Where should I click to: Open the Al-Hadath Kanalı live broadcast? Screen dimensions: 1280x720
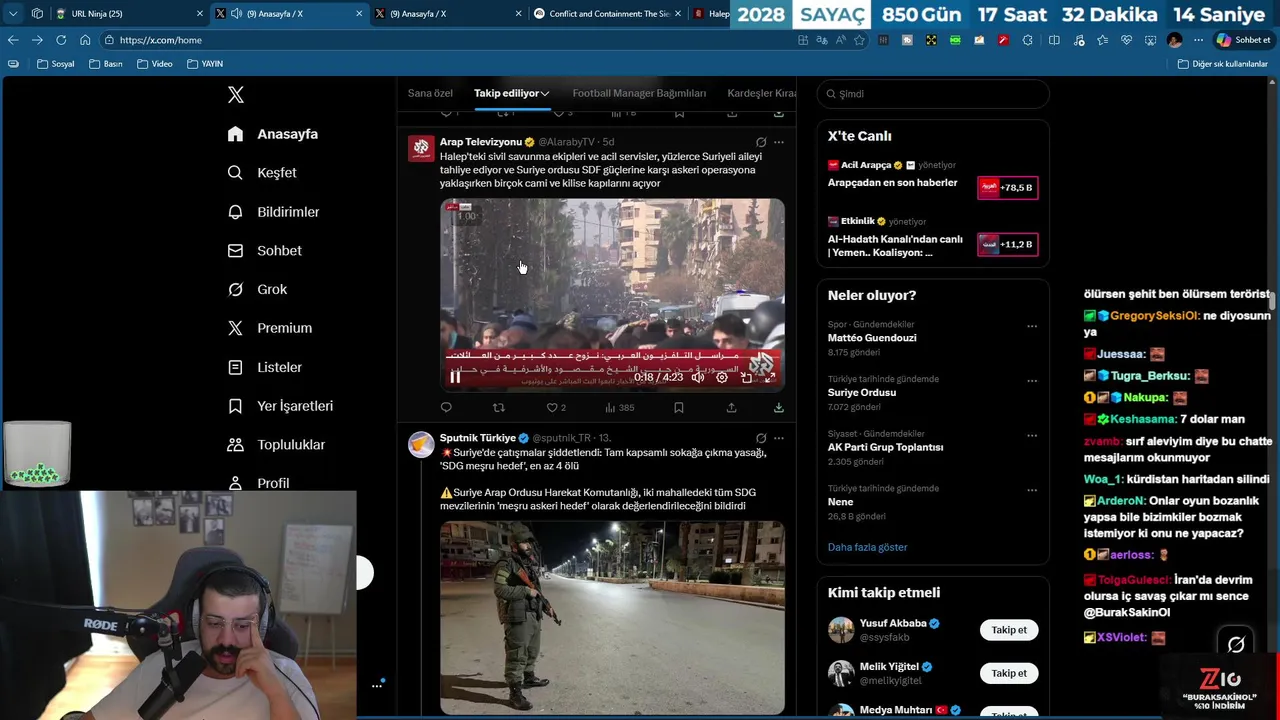932,238
